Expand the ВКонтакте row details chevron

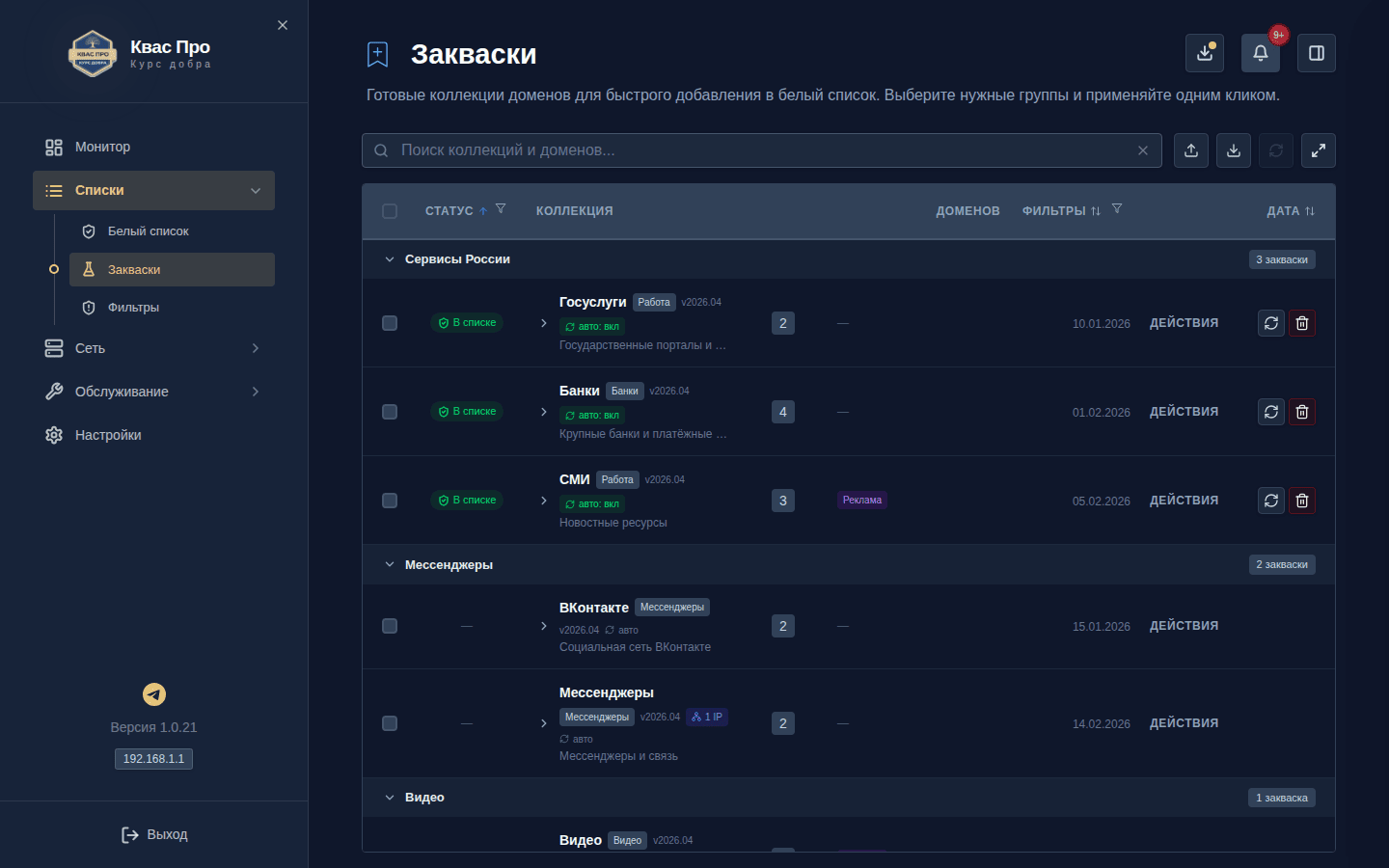[544, 626]
